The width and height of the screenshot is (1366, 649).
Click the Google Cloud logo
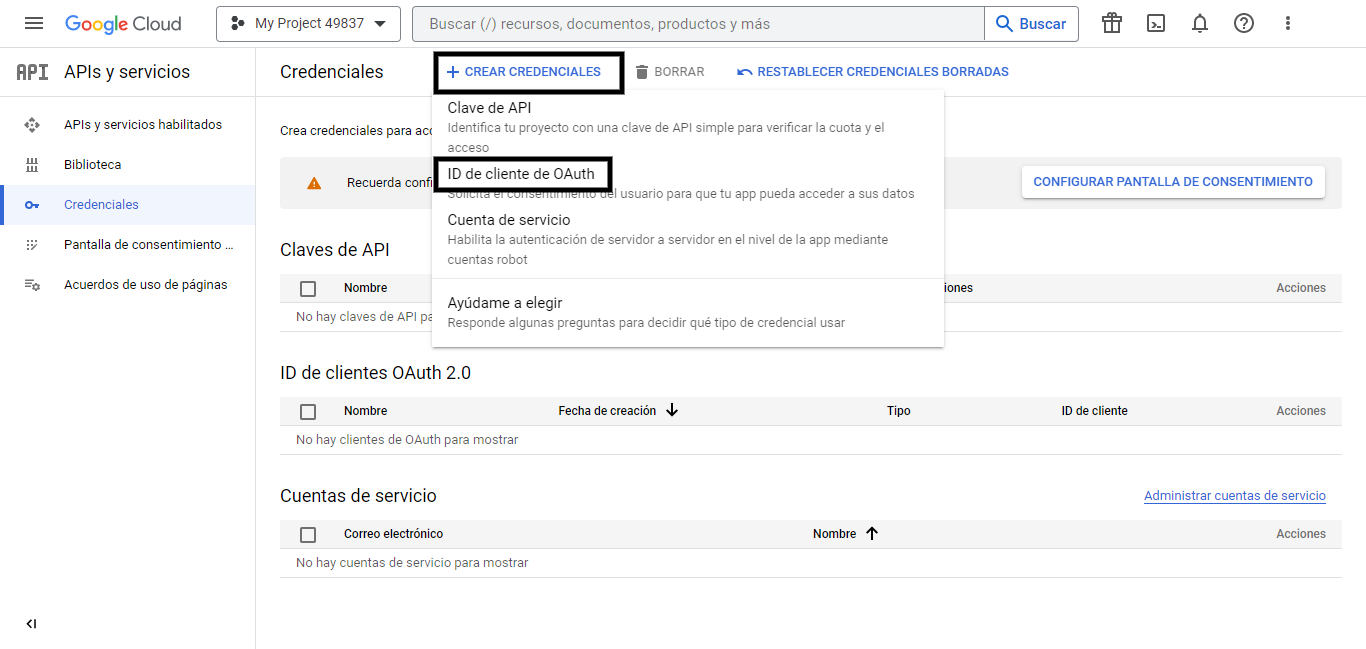click(x=124, y=23)
